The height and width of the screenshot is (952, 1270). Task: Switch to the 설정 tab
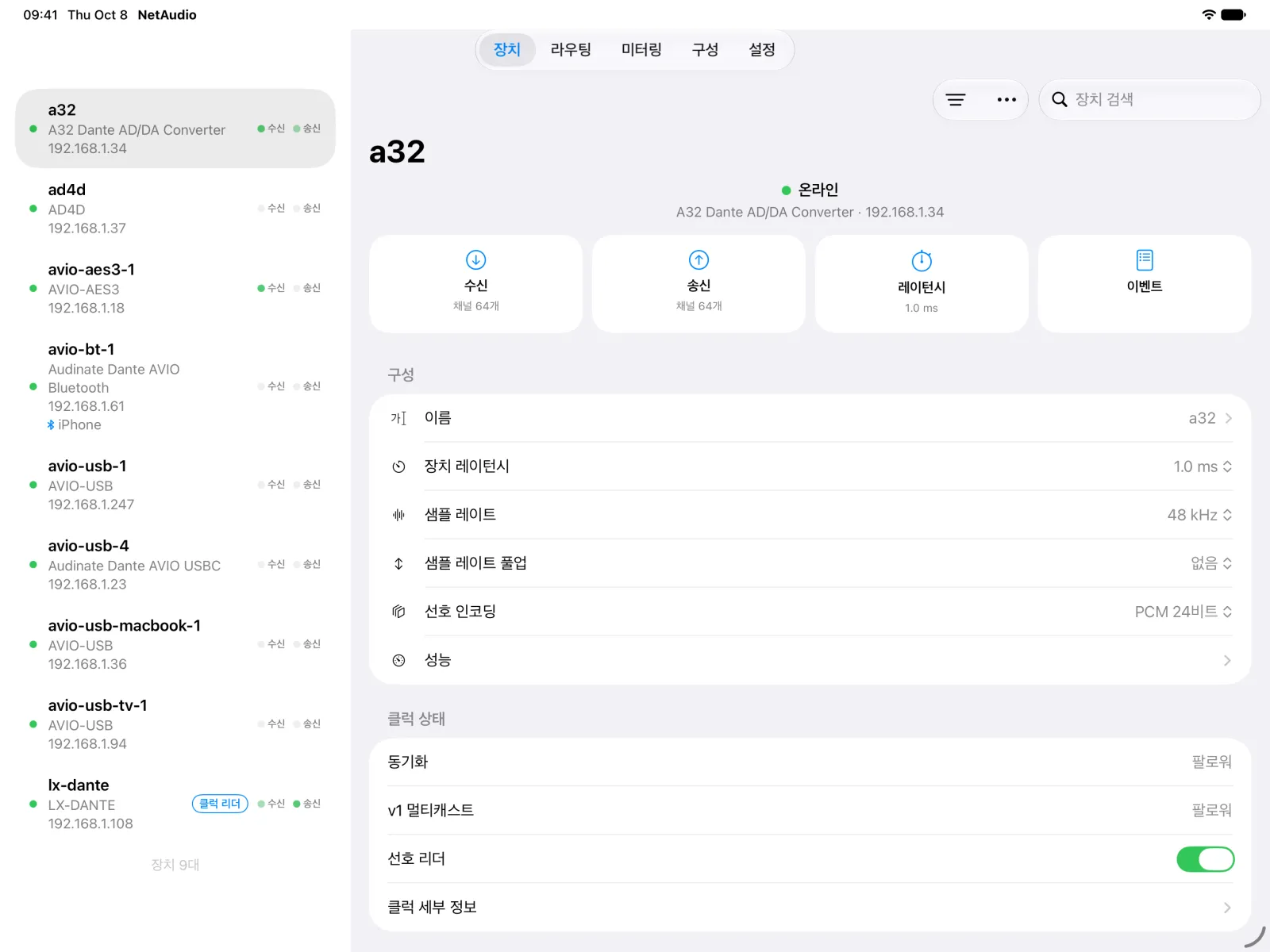pyautogui.click(x=762, y=50)
